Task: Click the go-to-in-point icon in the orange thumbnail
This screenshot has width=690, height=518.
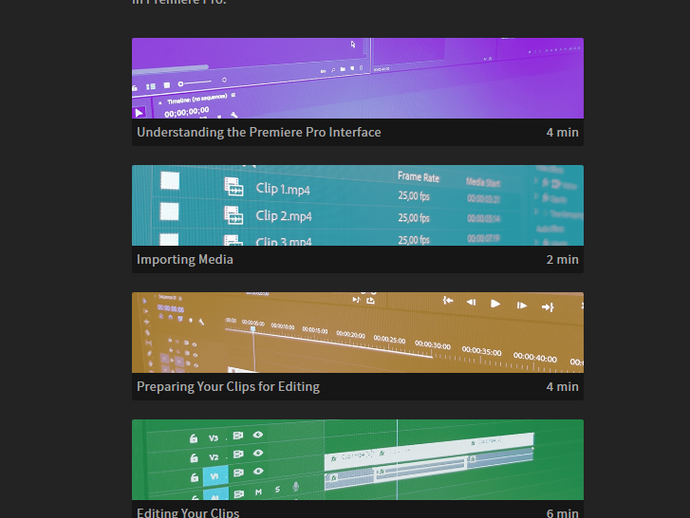Action: [x=448, y=301]
